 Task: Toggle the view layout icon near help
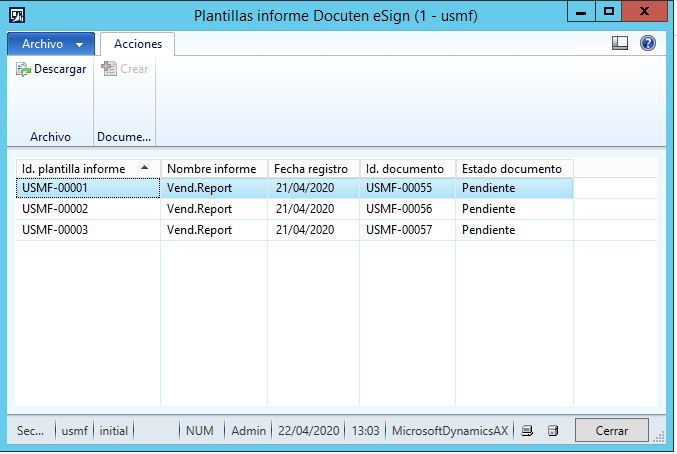tap(620, 43)
